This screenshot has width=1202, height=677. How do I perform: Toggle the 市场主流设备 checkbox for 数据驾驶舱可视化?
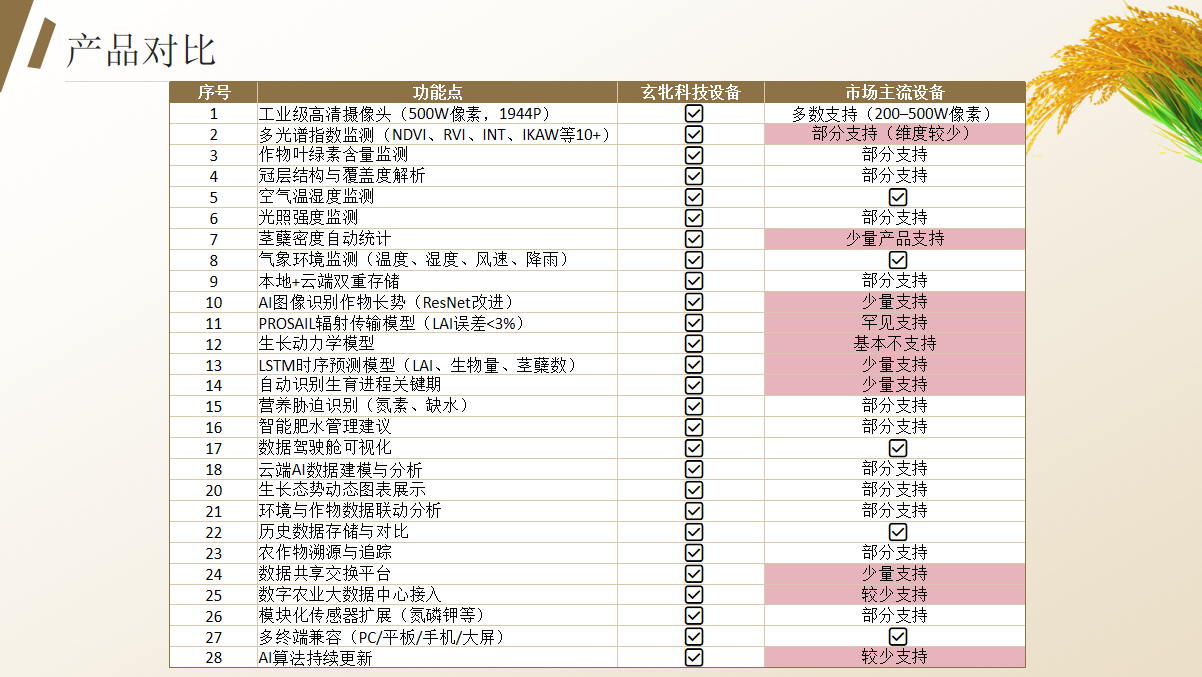point(897,448)
